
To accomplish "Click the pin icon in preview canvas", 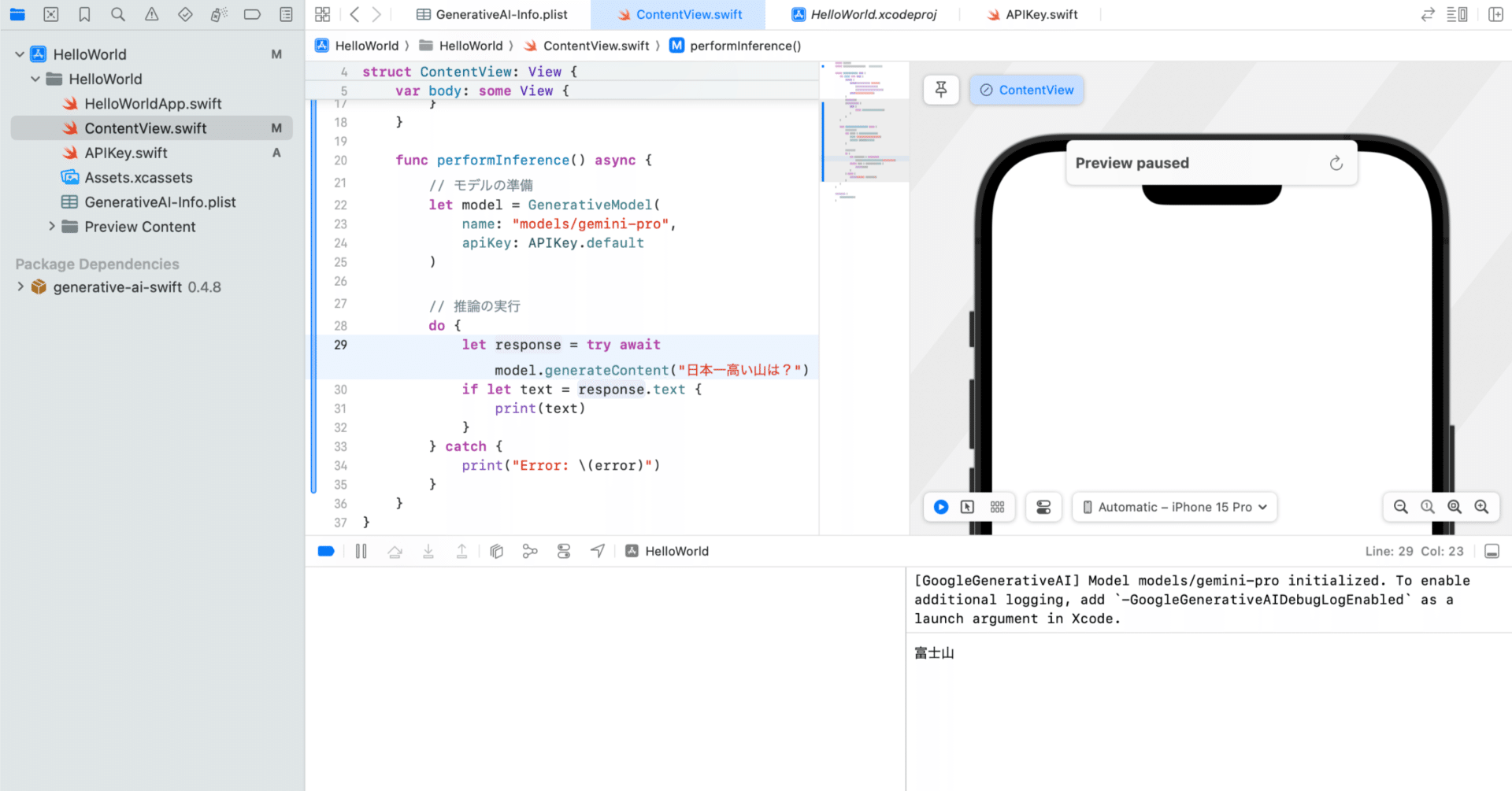I will pyautogui.click(x=940, y=90).
